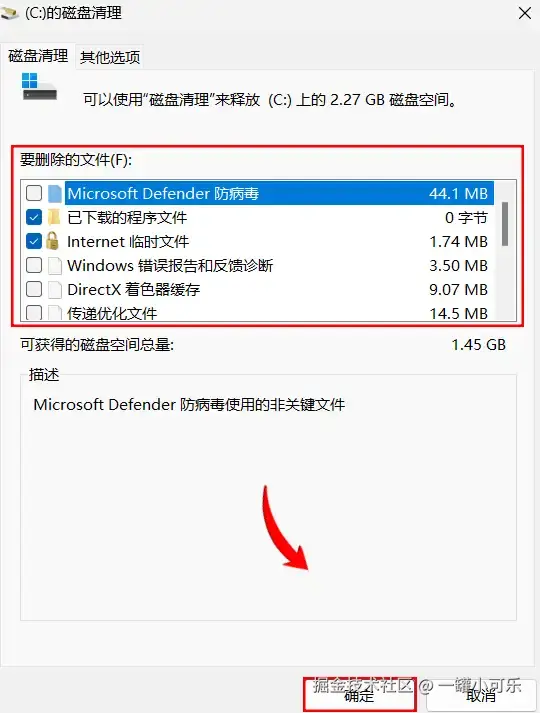Check the 传递优化文件 checkbox
This screenshot has width=540, height=713.
[x=34, y=312]
